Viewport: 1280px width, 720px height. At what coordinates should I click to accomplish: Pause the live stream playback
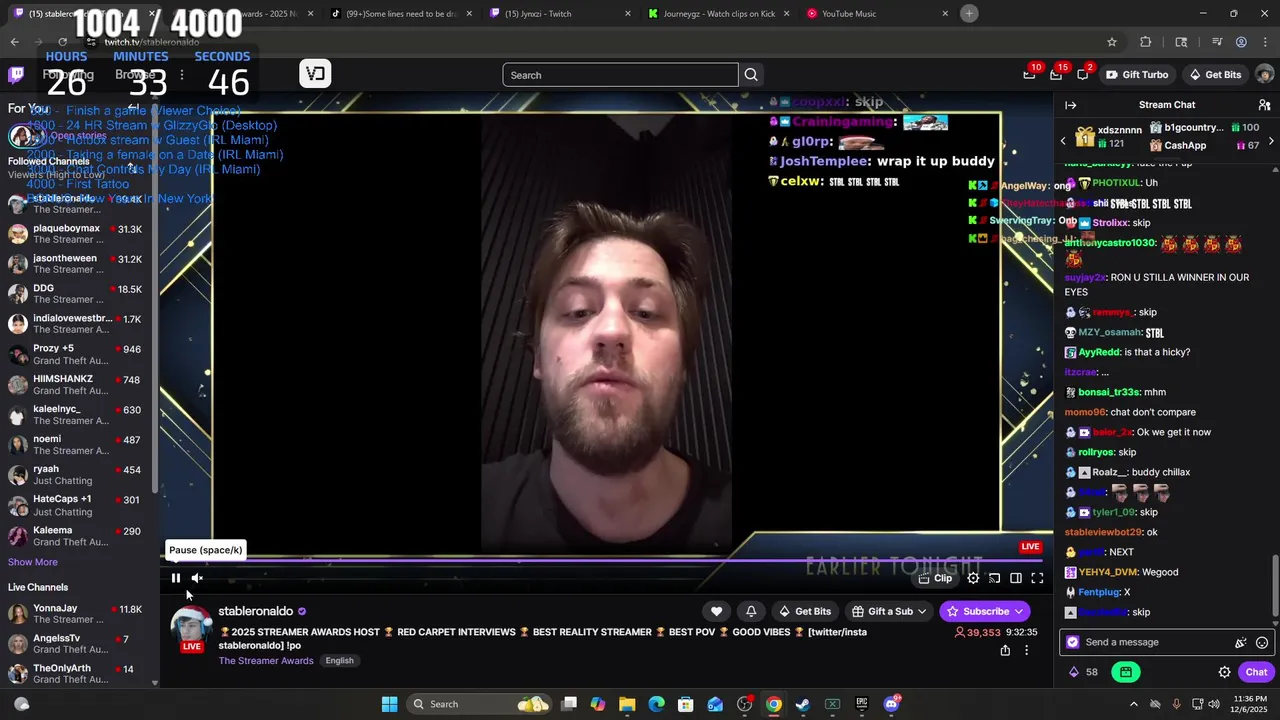(x=176, y=578)
